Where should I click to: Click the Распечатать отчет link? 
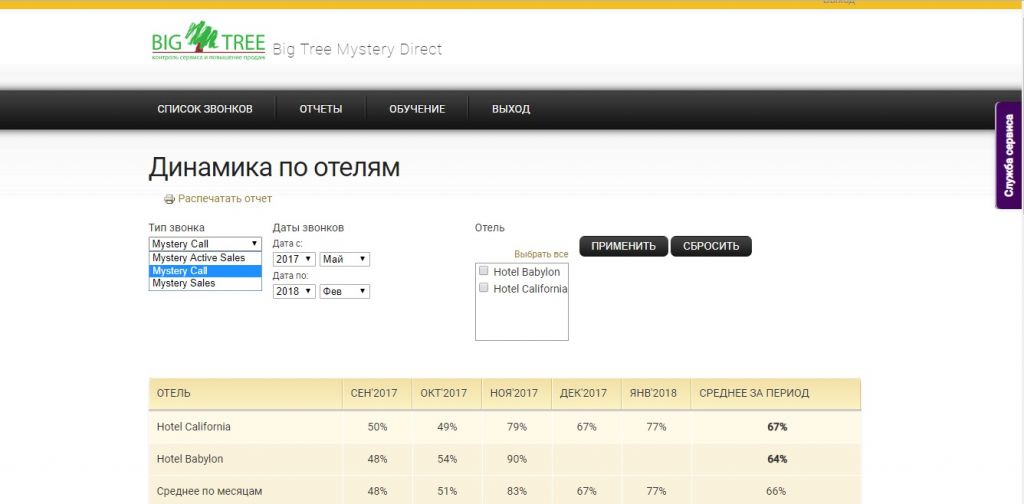pos(225,198)
